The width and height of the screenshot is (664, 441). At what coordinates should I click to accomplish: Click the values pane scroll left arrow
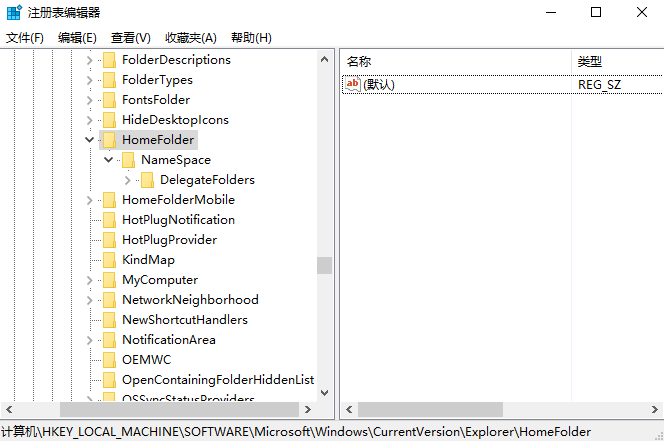[x=349, y=410]
